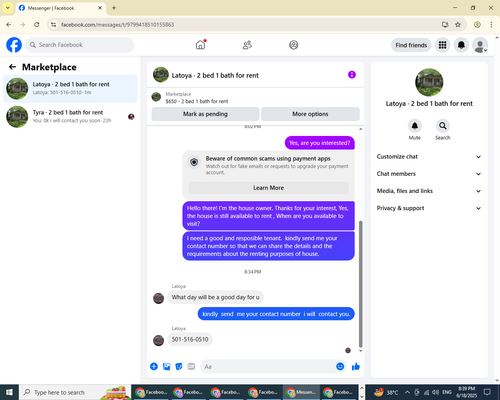Open the tab search dropdown in Chrome
500x400 pixels.
pos(8,8)
